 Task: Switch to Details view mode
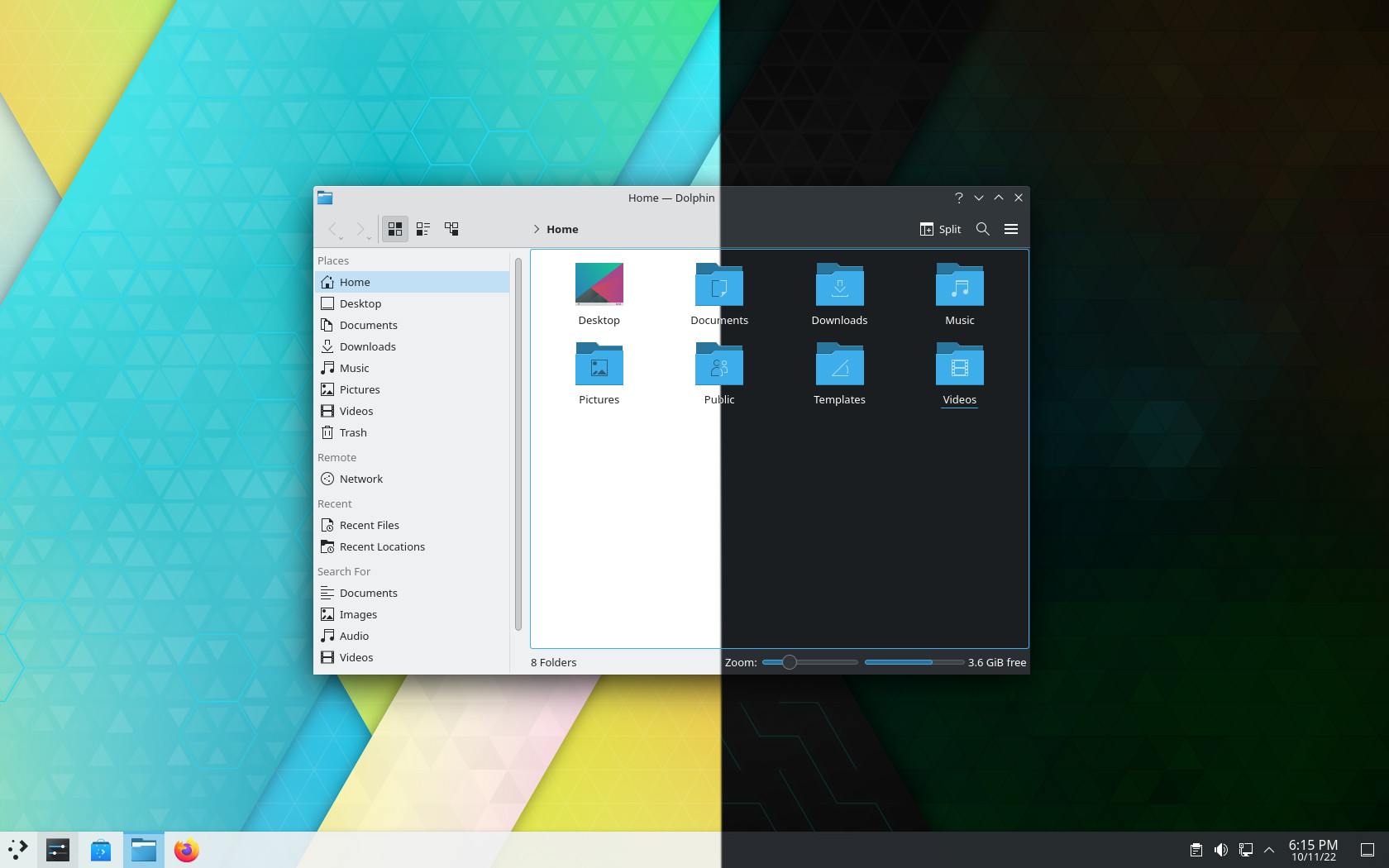point(423,229)
